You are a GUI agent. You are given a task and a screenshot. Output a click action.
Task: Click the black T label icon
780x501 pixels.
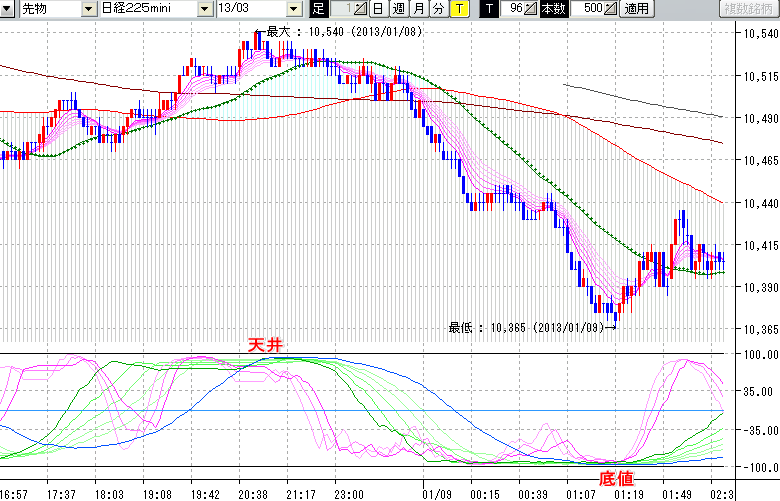click(489, 9)
